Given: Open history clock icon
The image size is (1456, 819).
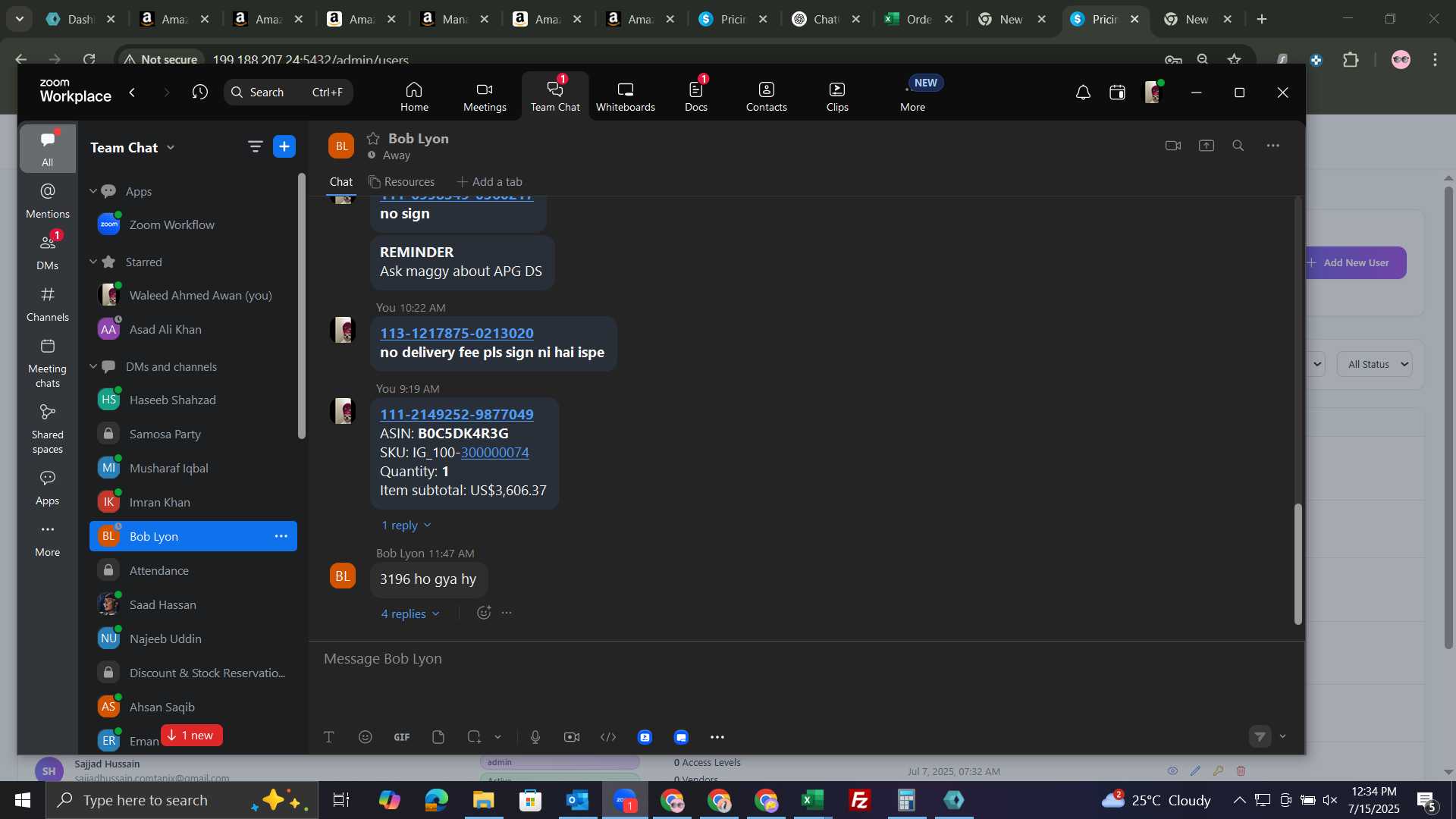Looking at the screenshot, I should [x=199, y=92].
